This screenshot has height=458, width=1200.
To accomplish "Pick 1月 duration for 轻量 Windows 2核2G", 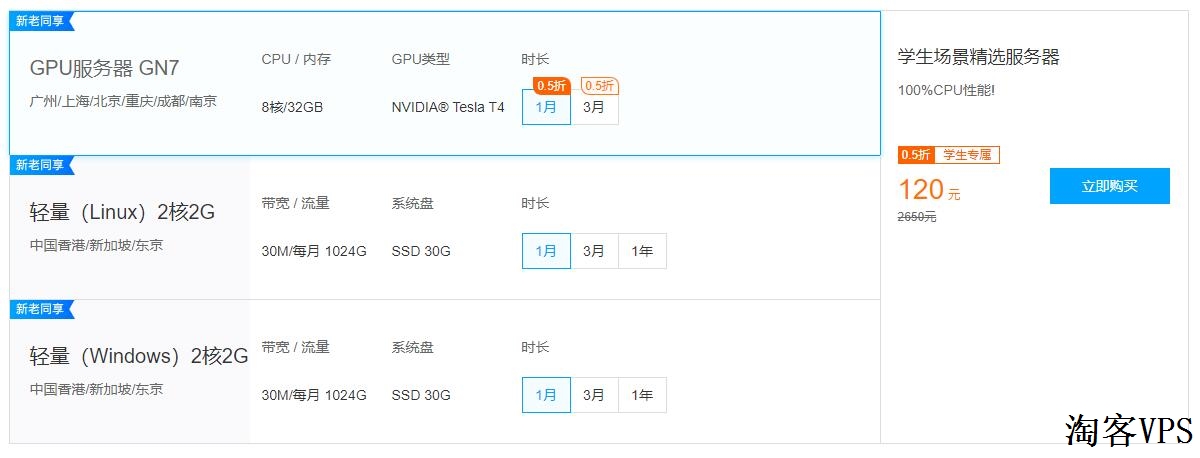I will point(546,395).
